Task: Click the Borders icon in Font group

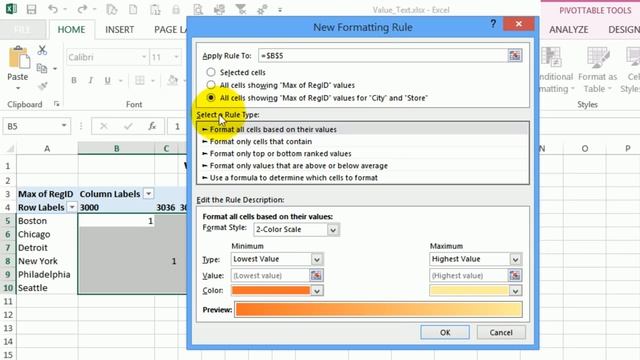Action: click(140, 80)
